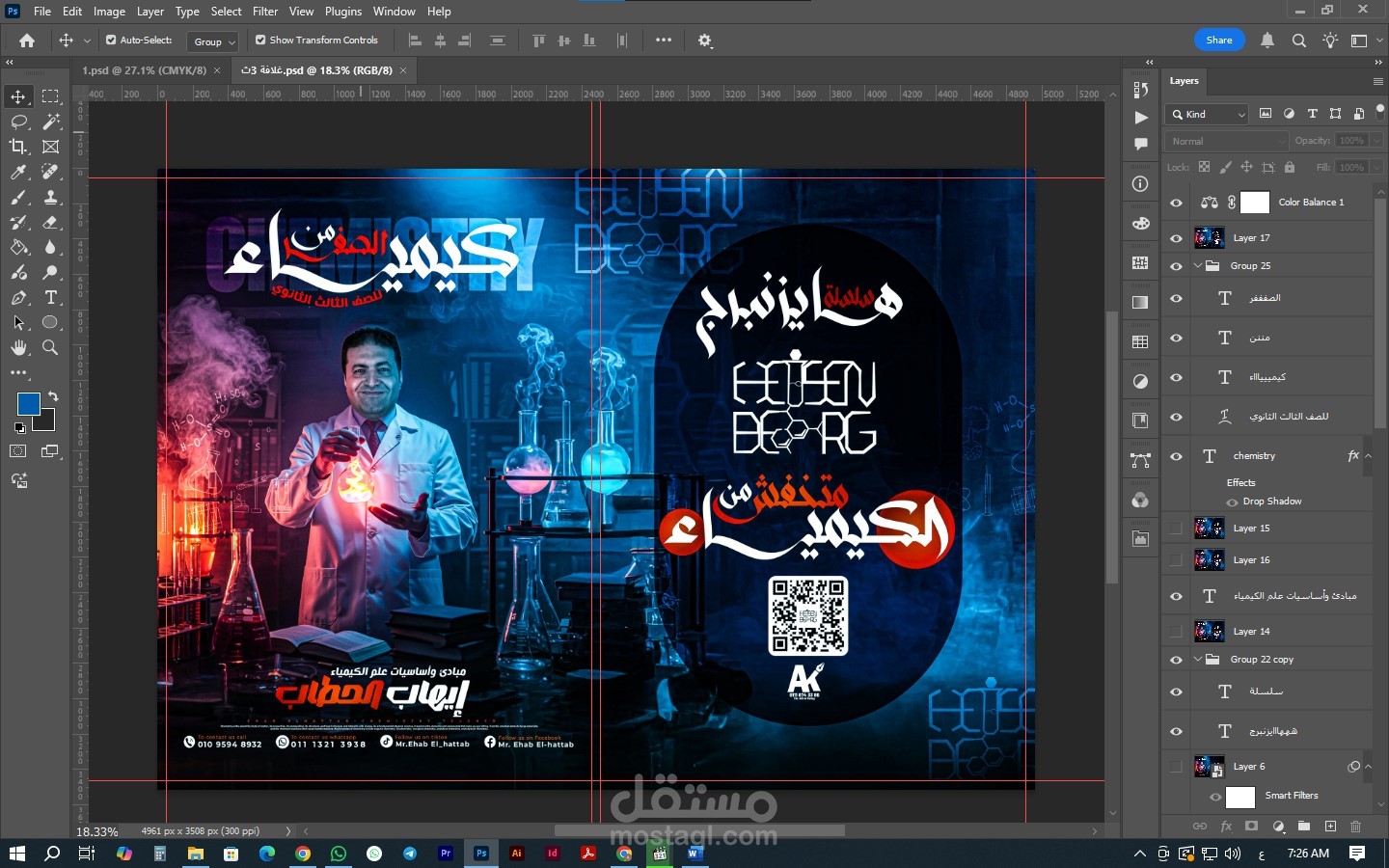Show hidden Layer 16
Screen dimensions: 1389x868
1176,560
